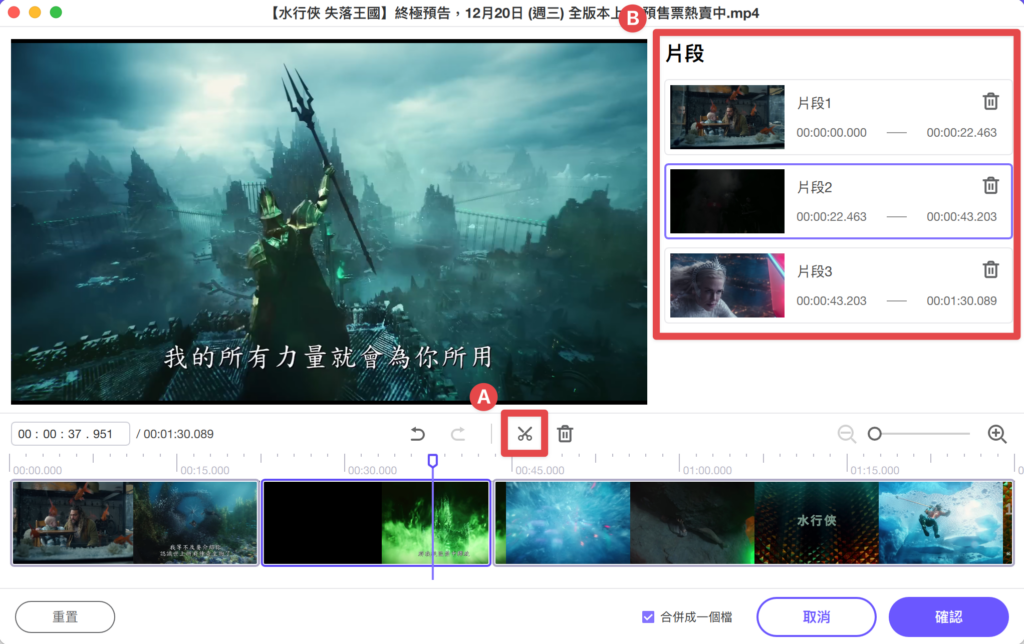Click the video preview area
The image size is (1024, 644).
coord(329,221)
